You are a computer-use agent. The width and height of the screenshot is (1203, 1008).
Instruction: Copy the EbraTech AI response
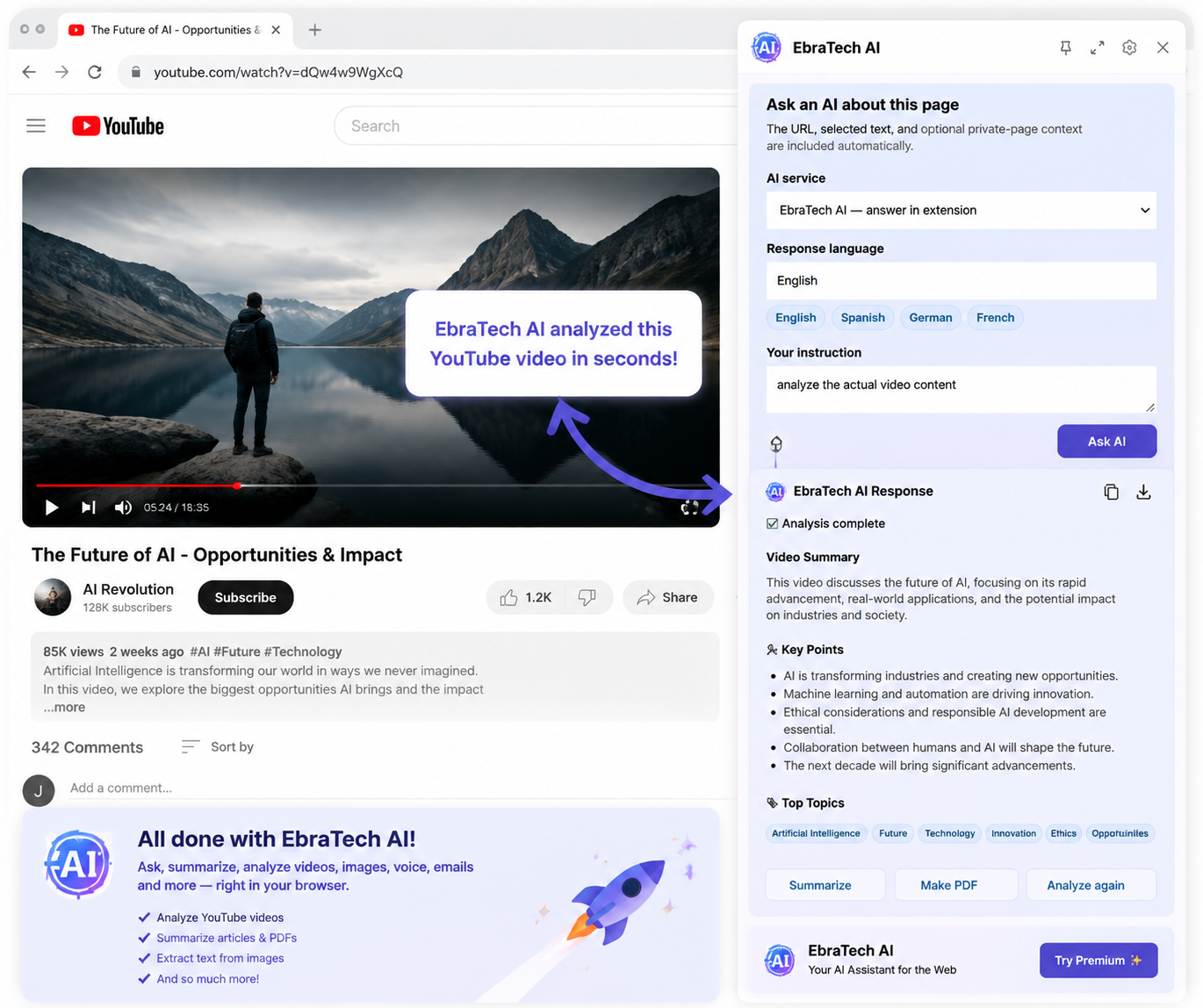1112,492
